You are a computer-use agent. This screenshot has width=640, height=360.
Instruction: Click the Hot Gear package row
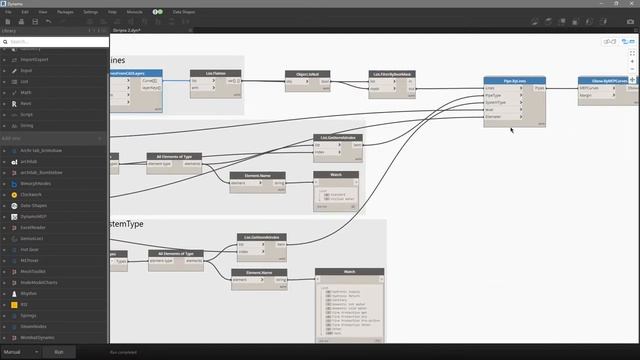pos(54,249)
